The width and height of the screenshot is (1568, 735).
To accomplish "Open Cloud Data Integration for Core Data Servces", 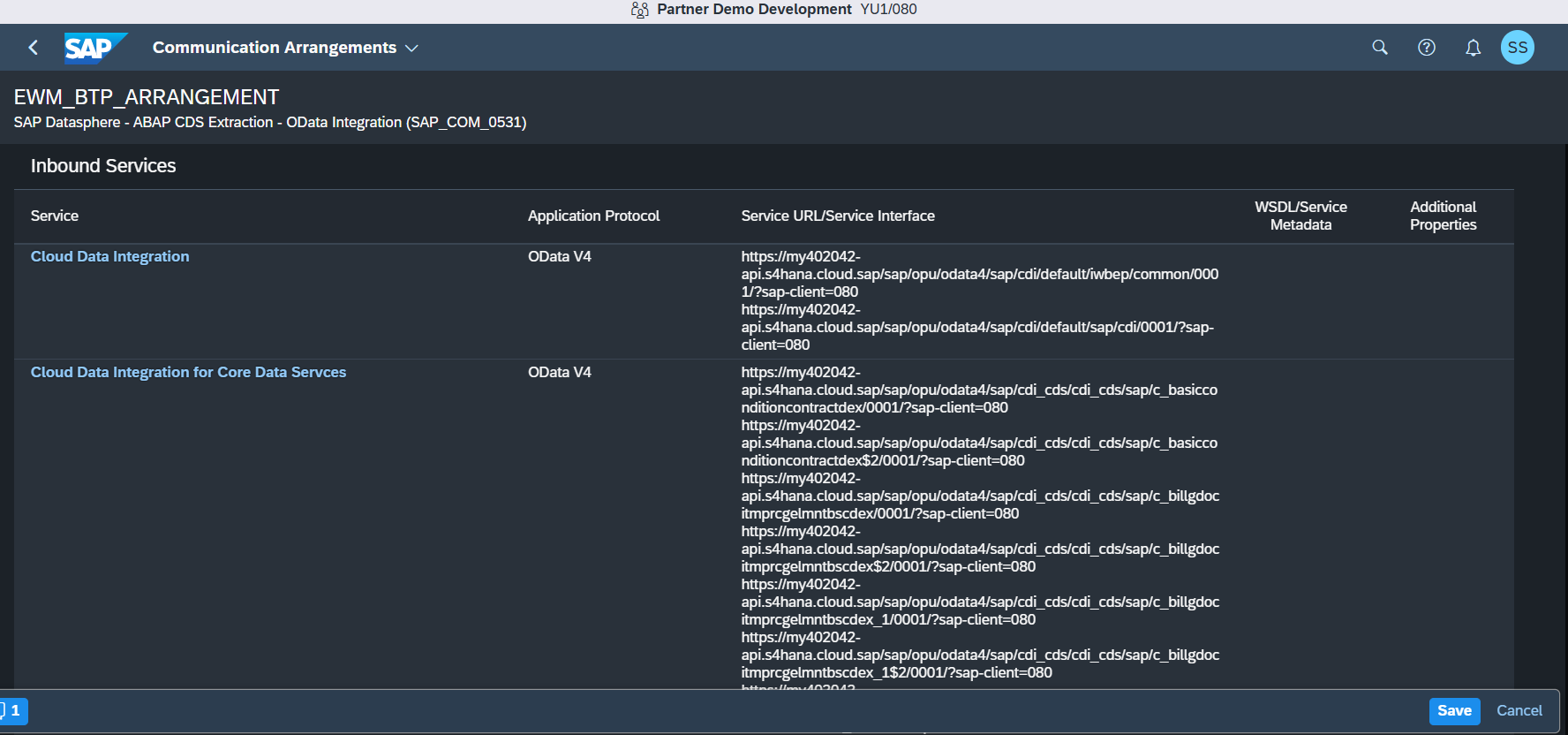I will (x=189, y=372).
